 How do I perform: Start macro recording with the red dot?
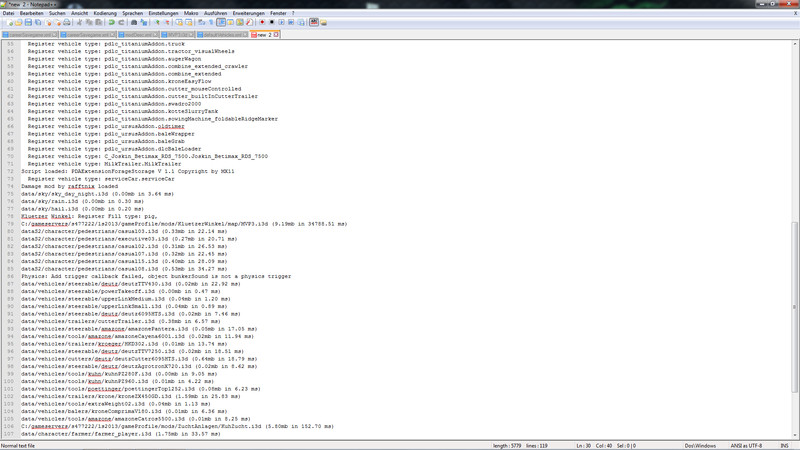[x=262, y=22]
